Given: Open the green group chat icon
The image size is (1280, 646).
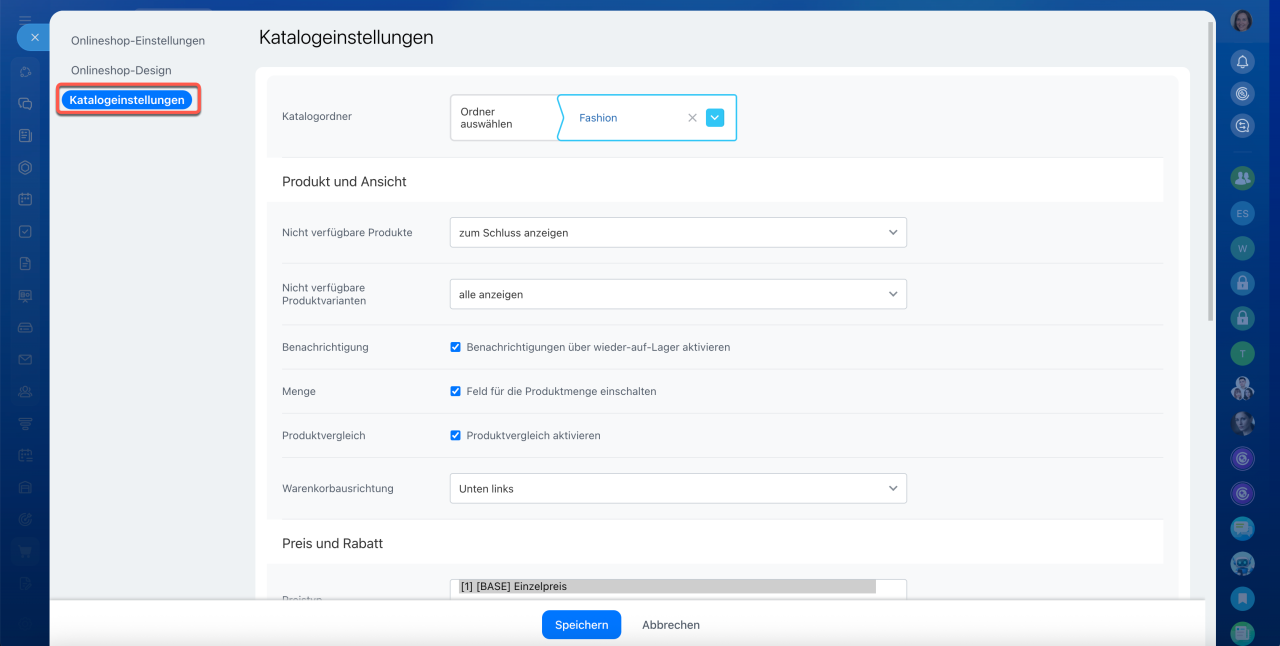Looking at the screenshot, I should pos(1242,178).
